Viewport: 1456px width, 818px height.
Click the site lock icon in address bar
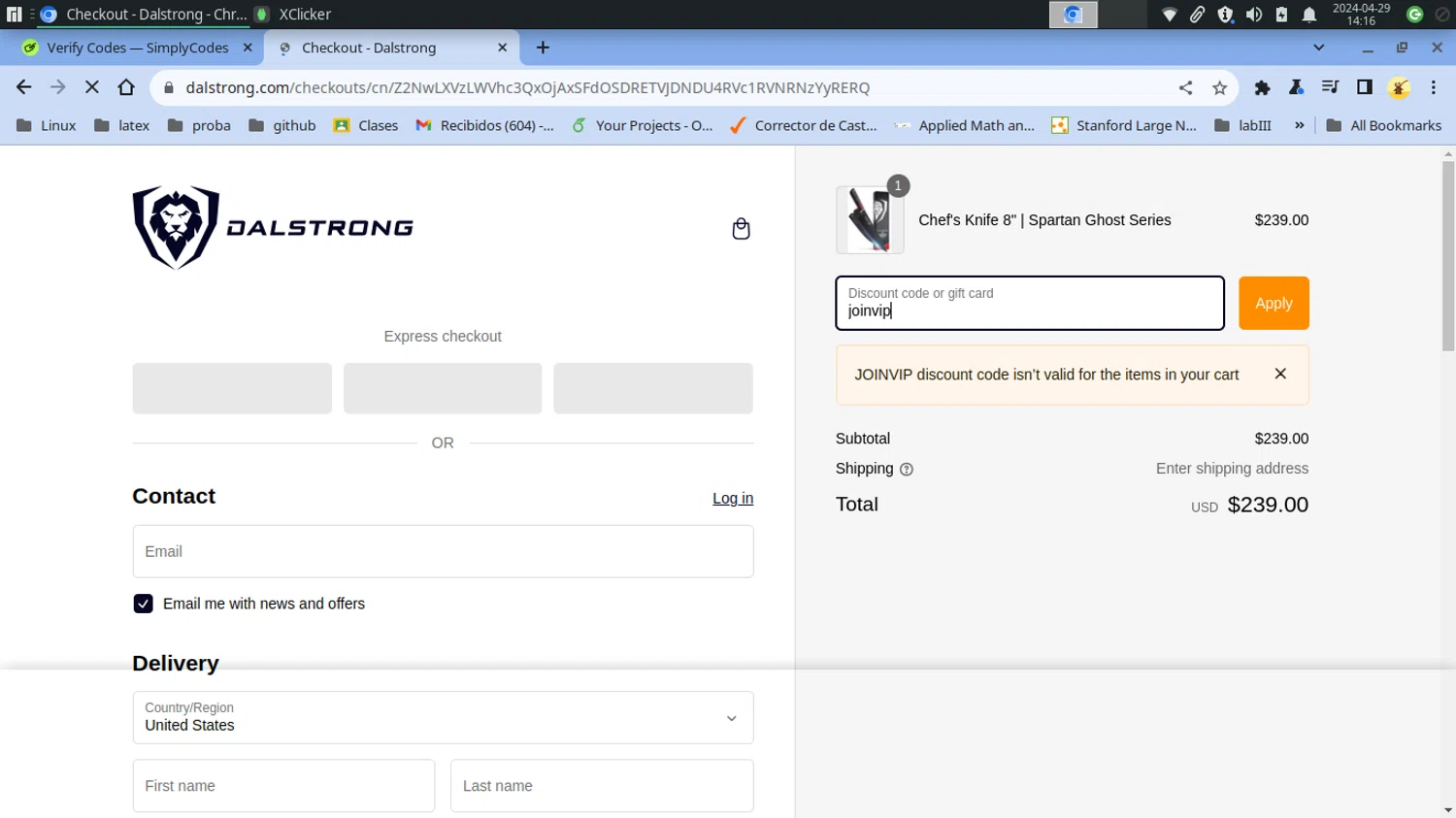point(169,87)
